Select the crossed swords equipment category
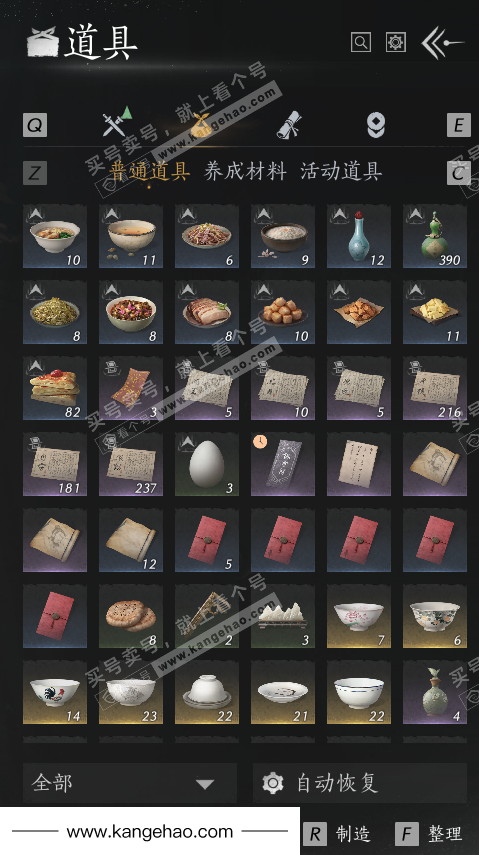Viewport: 479px width, 855px height. [x=116, y=122]
